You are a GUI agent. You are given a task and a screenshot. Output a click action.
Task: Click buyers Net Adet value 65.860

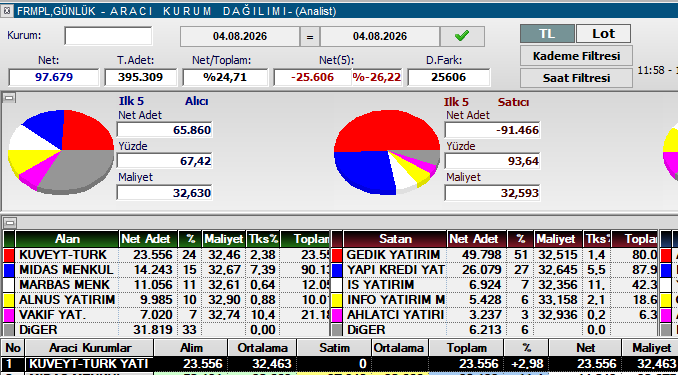coord(164,130)
